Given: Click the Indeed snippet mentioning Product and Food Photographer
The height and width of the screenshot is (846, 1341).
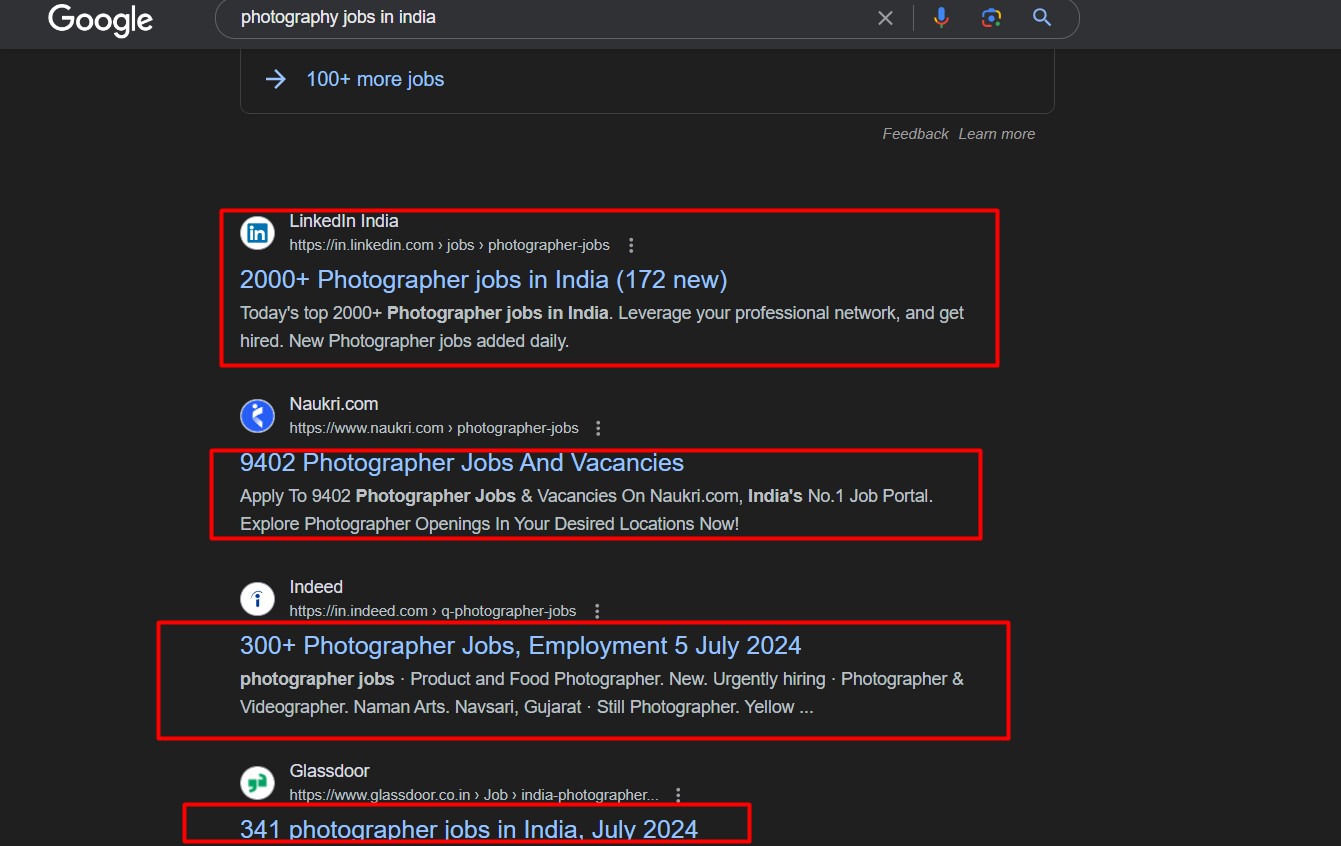Looking at the screenshot, I should pyautogui.click(x=602, y=693).
